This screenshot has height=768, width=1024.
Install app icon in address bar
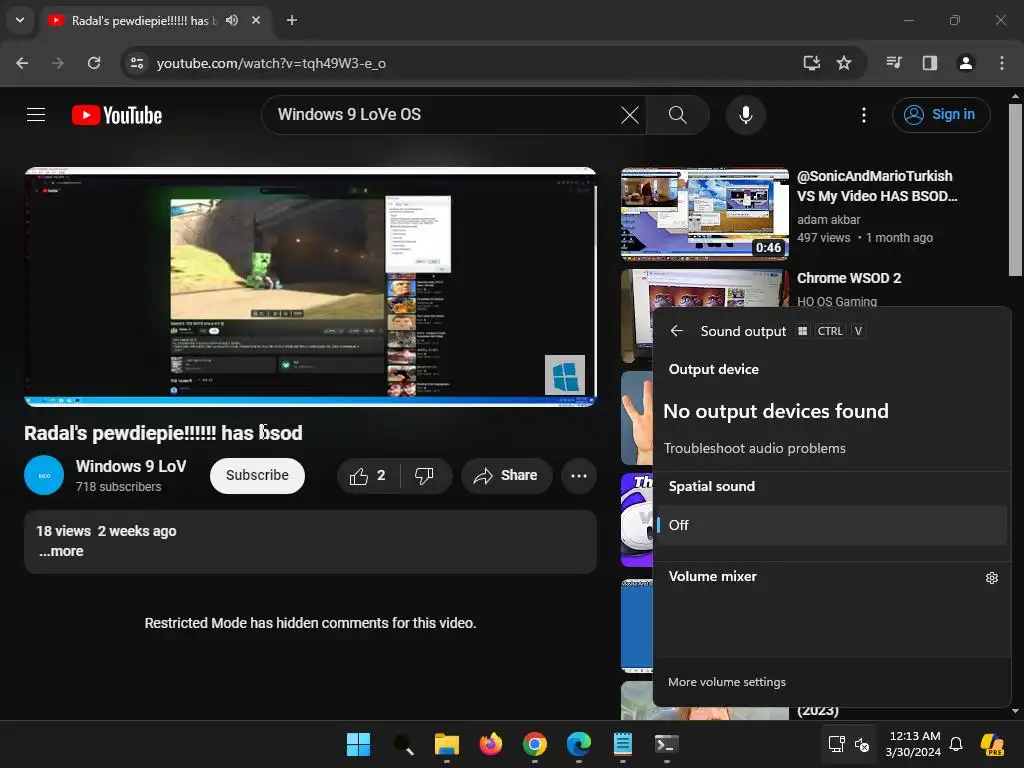coord(811,63)
